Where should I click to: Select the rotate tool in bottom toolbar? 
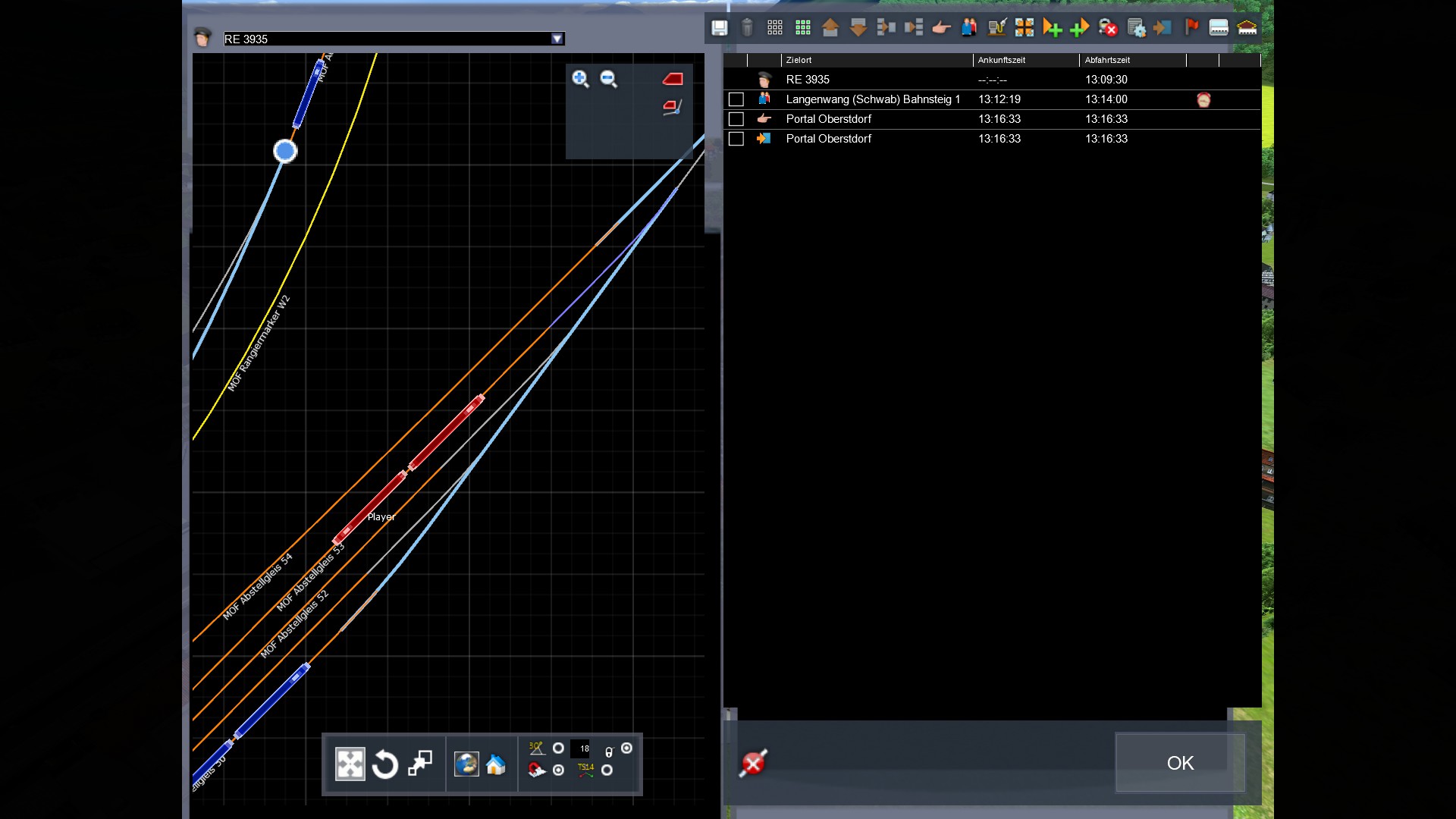pos(384,764)
